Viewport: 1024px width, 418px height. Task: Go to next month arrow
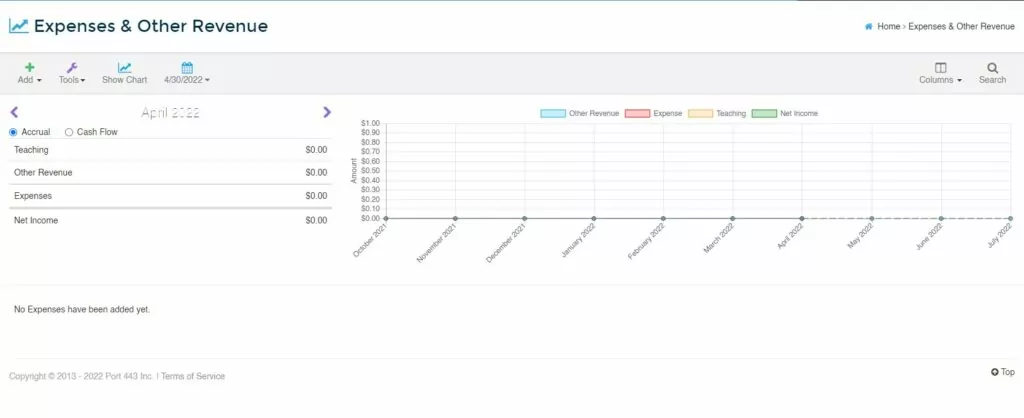click(x=327, y=112)
